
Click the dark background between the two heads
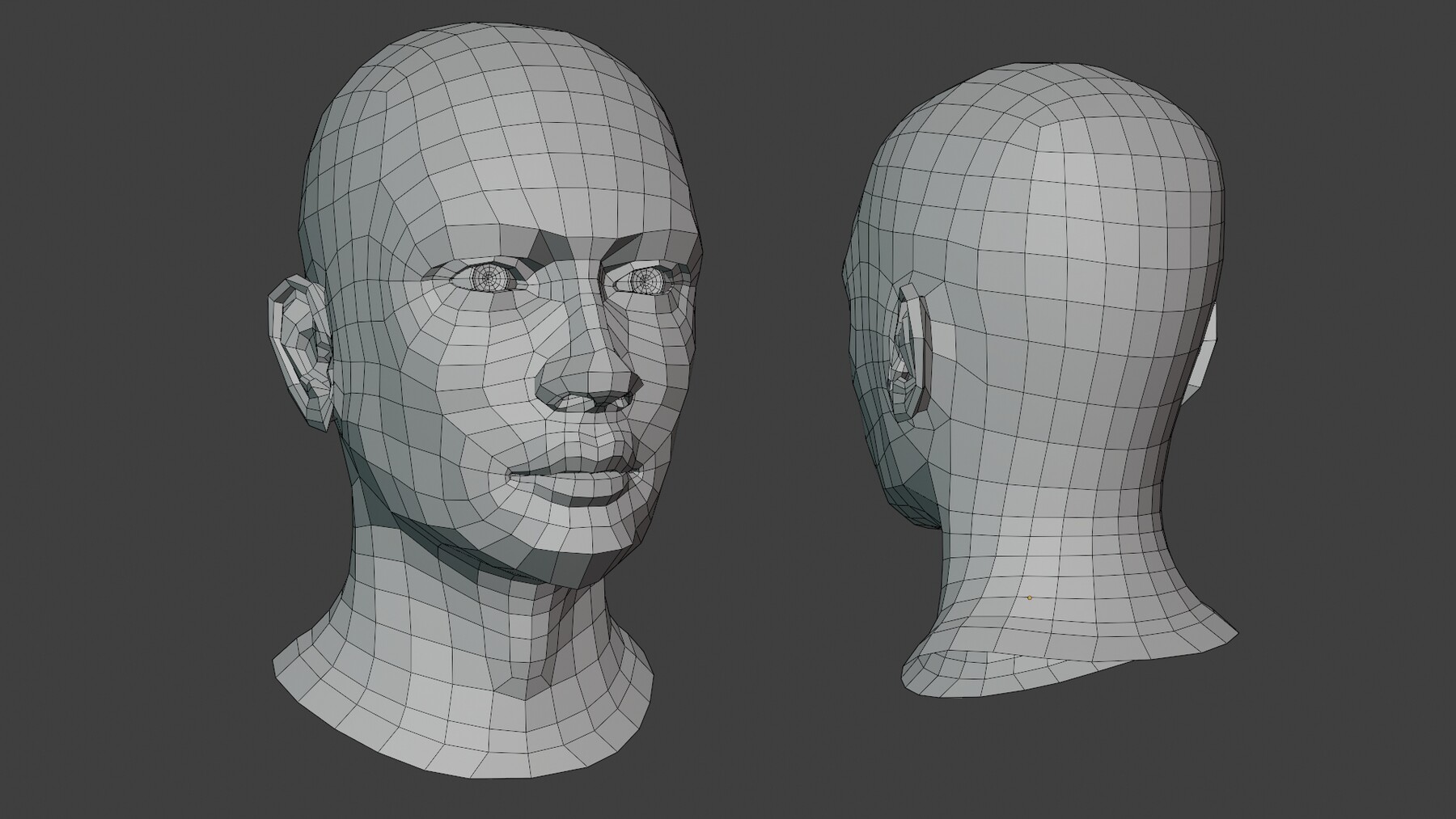[x=777, y=404]
